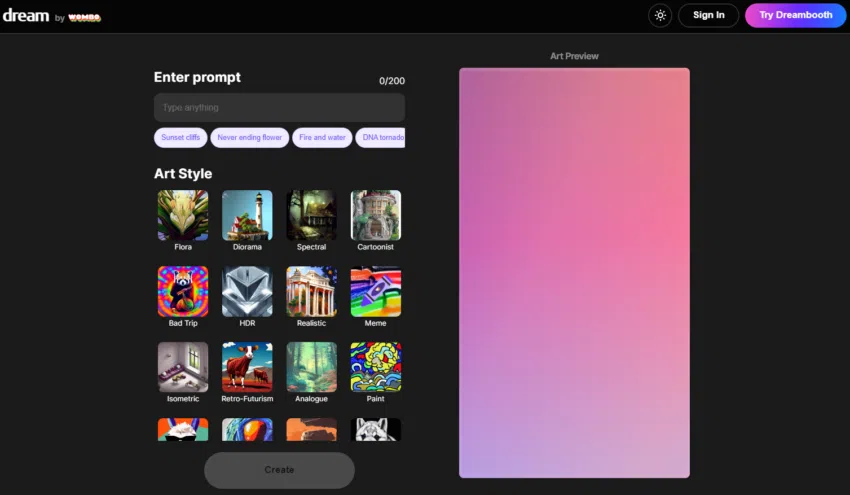Select the Flora art style
The height and width of the screenshot is (495, 850).
coord(183,215)
